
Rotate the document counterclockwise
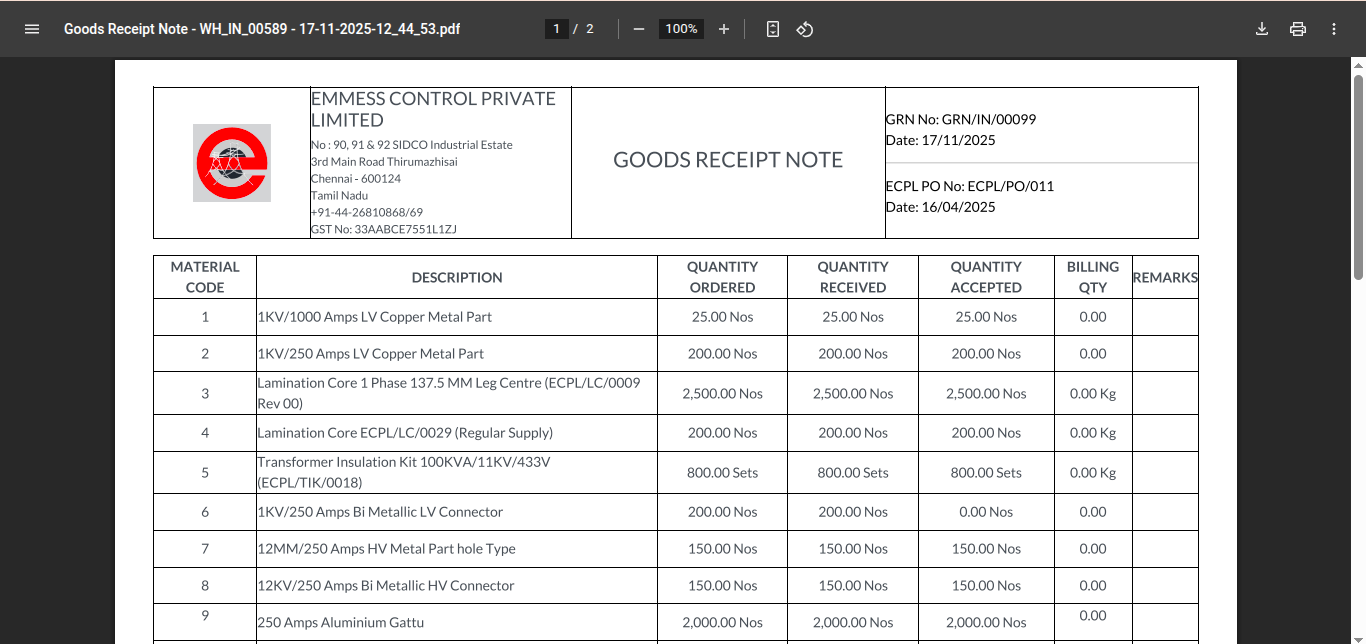(x=805, y=29)
